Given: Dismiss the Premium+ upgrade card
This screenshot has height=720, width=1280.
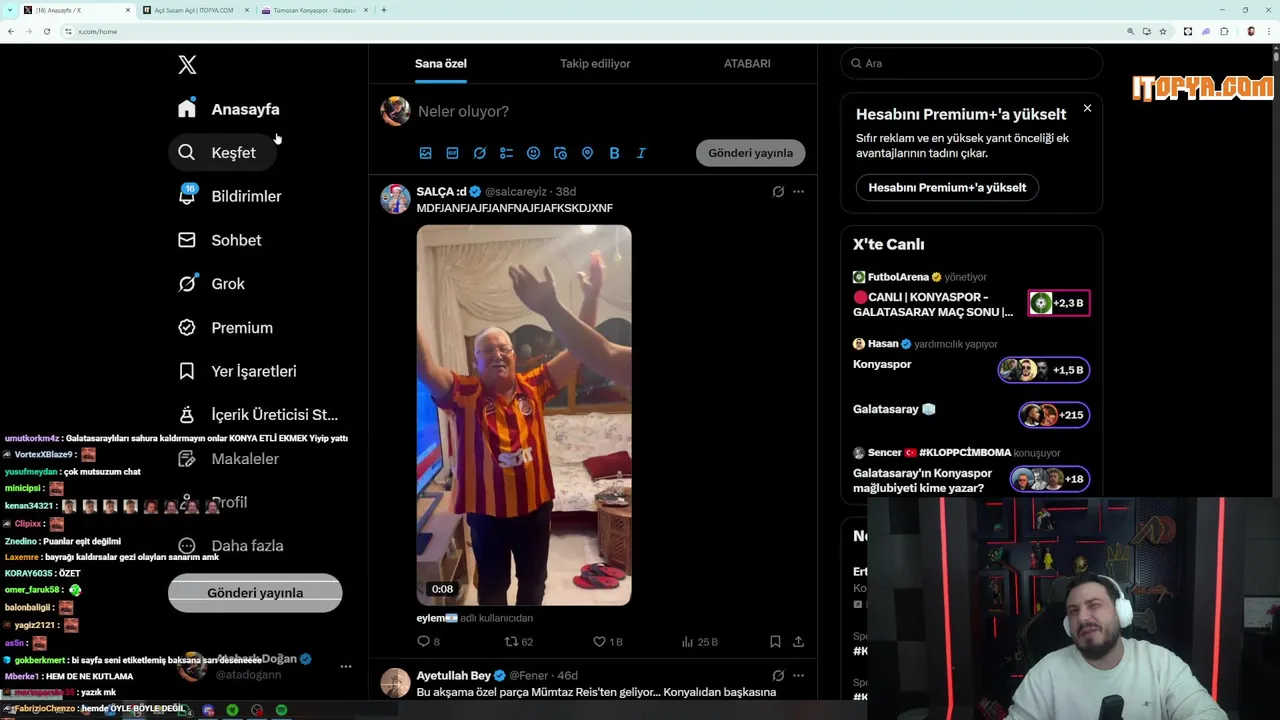Looking at the screenshot, I should pos(1087,108).
